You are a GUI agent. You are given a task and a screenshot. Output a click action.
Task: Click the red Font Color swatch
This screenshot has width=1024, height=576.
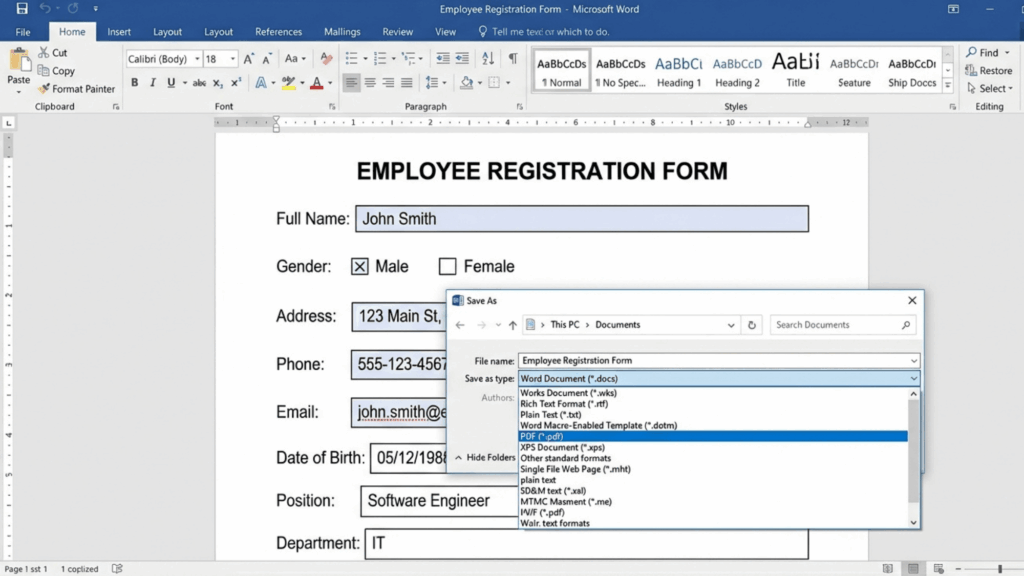[x=317, y=82]
